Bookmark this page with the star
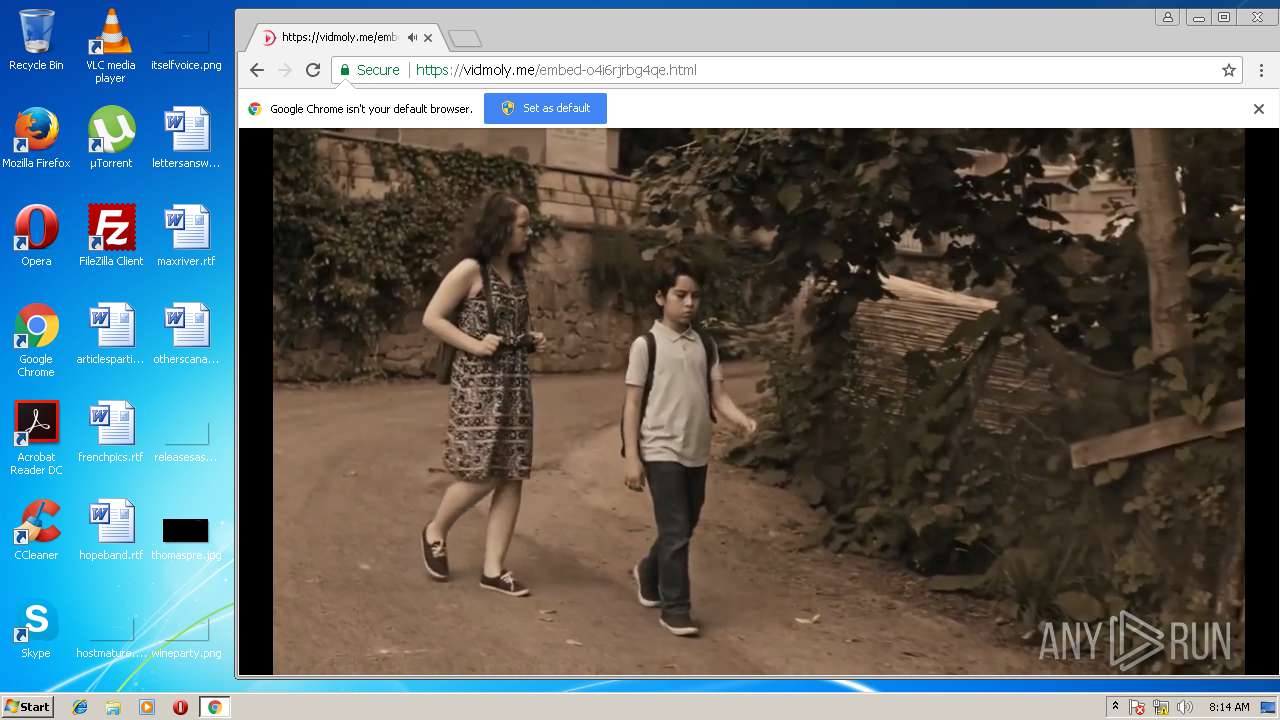Image resolution: width=1280 pixels, height=720 pixels. pos(1229,70)
